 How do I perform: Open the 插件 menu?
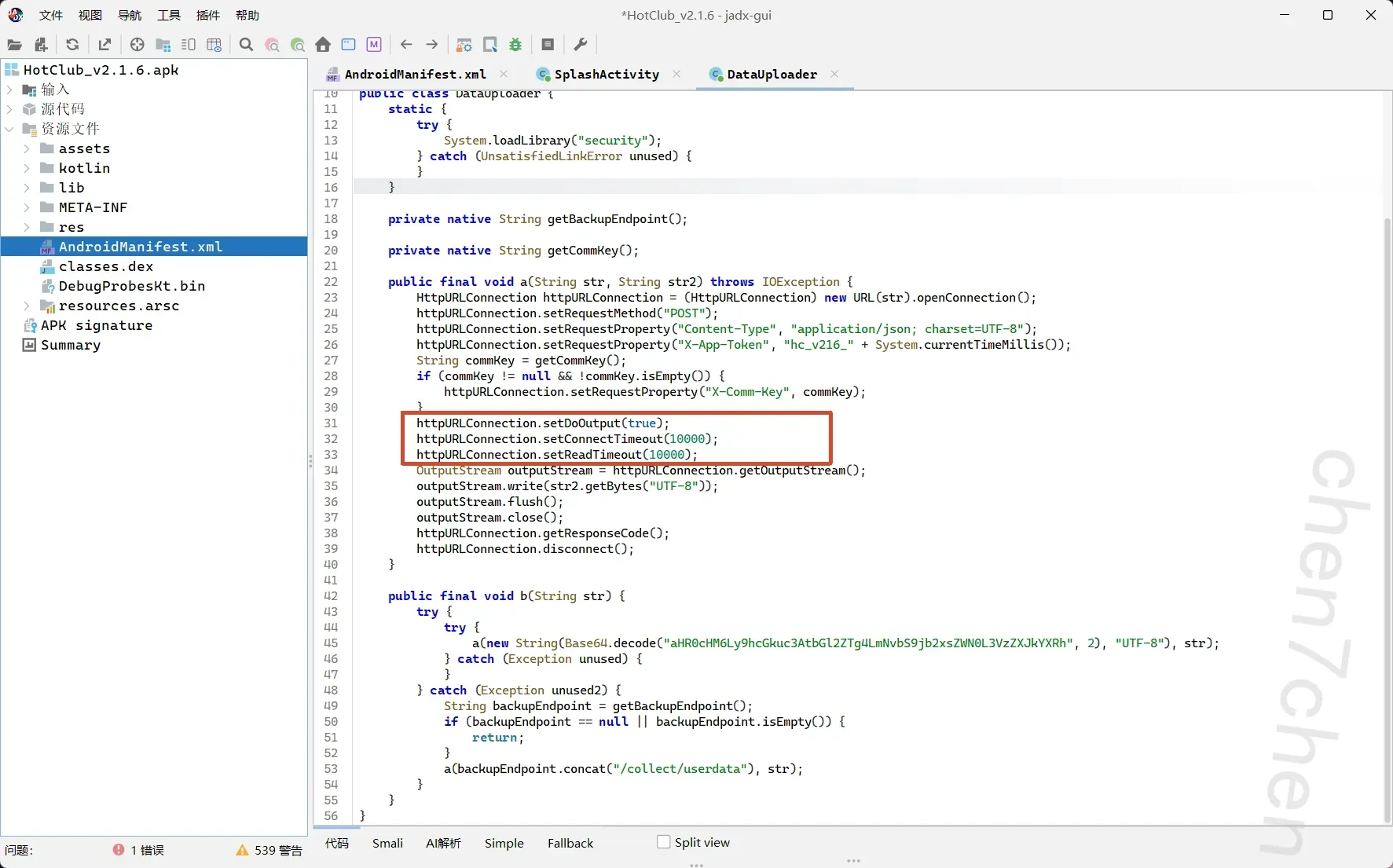[x=208, y=15]
